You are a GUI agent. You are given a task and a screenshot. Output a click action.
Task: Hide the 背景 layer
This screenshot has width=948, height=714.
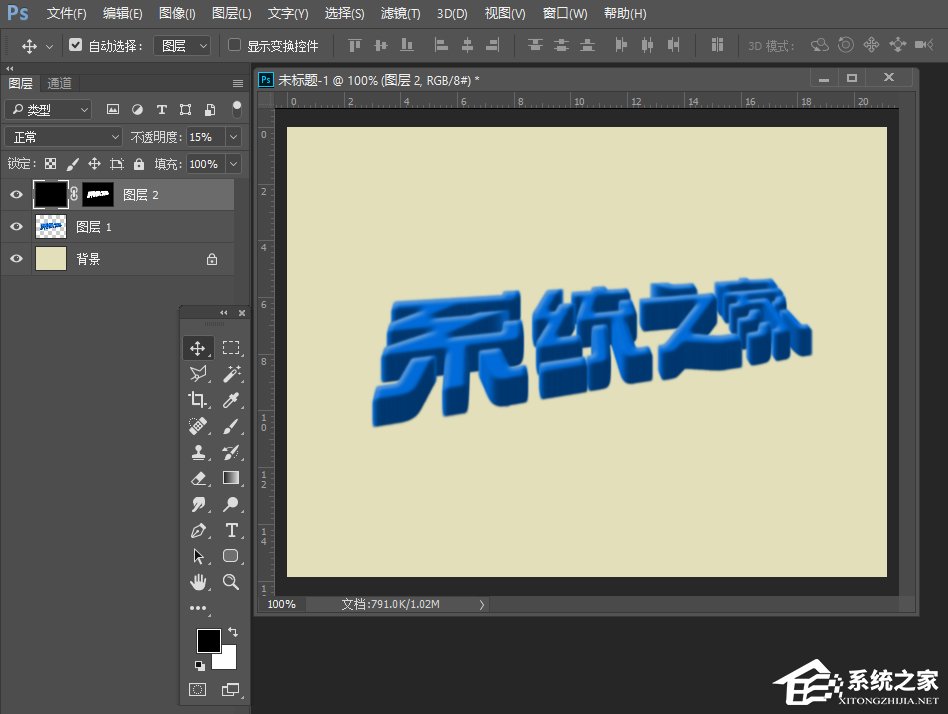point(16,258)
